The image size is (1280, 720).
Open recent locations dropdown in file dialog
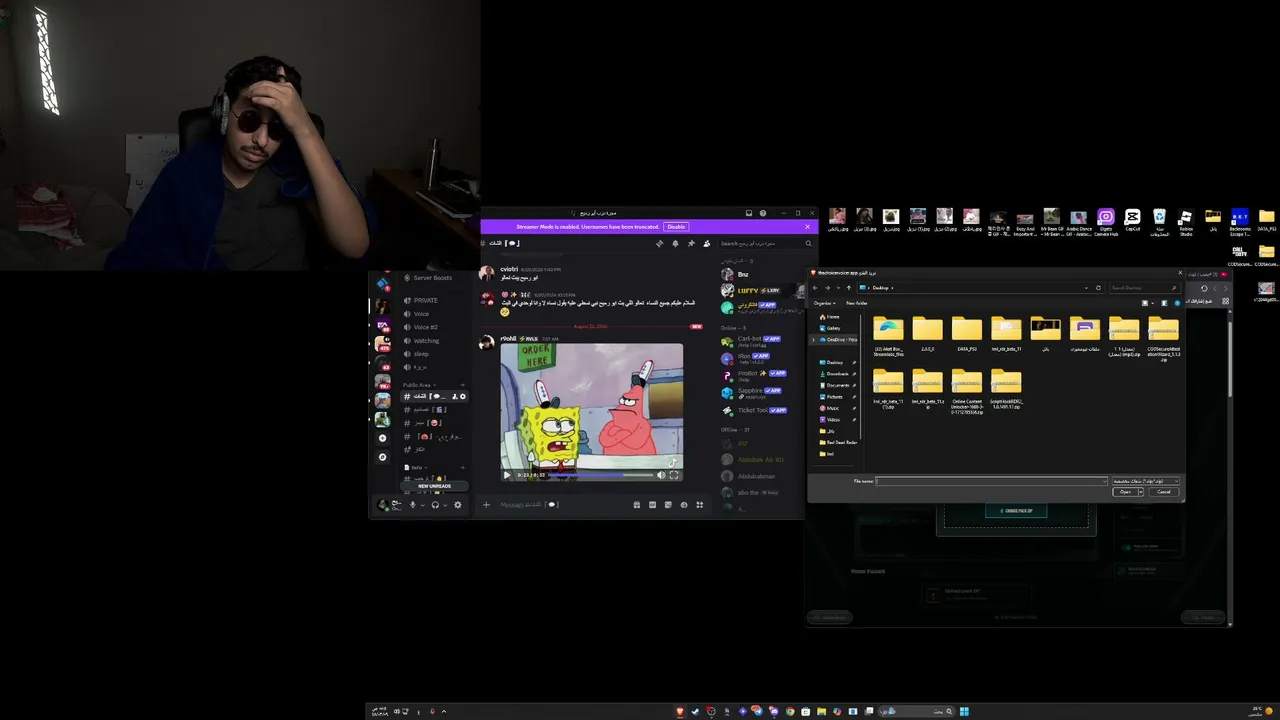click(x=838, y=288)
